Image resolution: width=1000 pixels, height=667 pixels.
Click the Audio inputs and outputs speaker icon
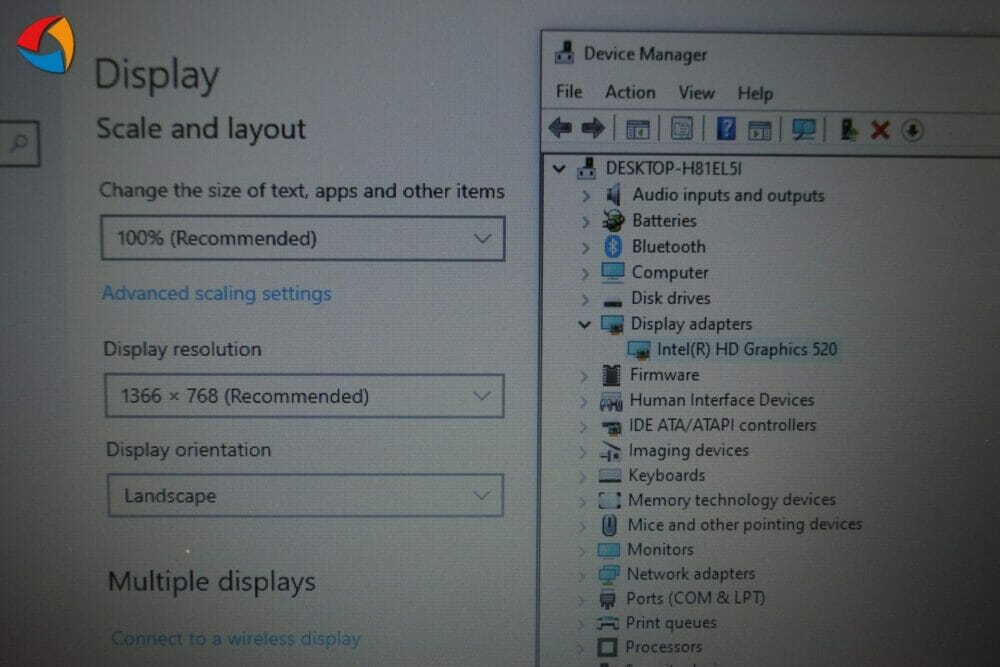coord(614,194)
